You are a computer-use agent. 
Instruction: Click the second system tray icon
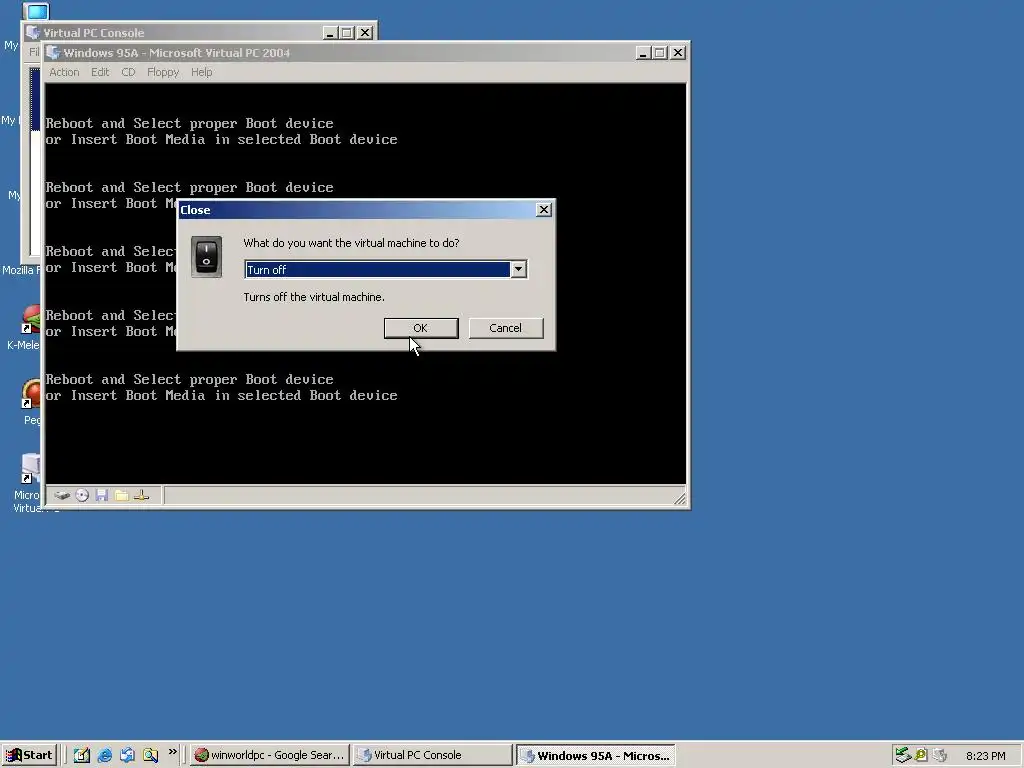click(921, 755)
